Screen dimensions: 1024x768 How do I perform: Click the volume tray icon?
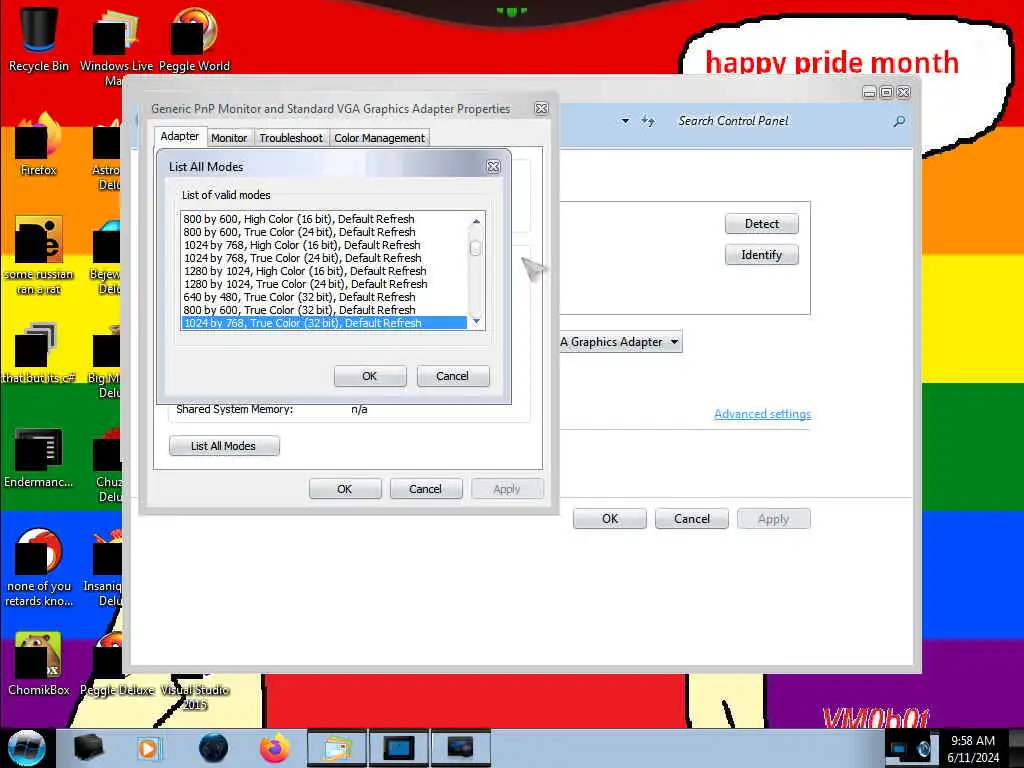click(x=923, y=749)
